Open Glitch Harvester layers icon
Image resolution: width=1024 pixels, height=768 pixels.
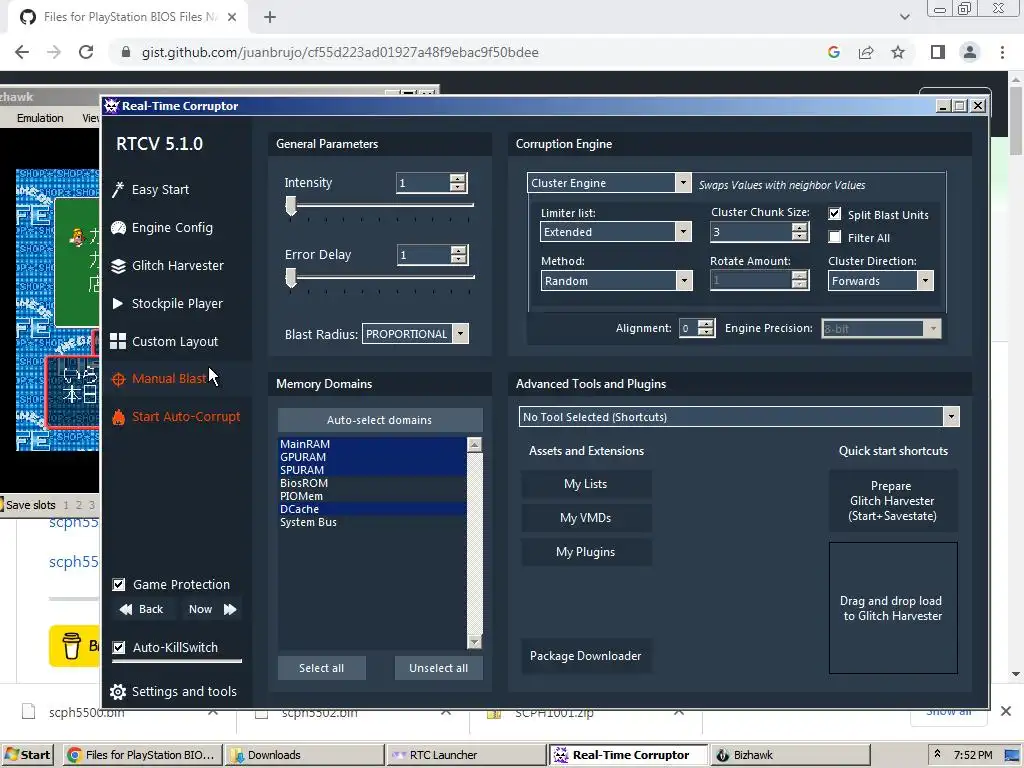point(118,266)
